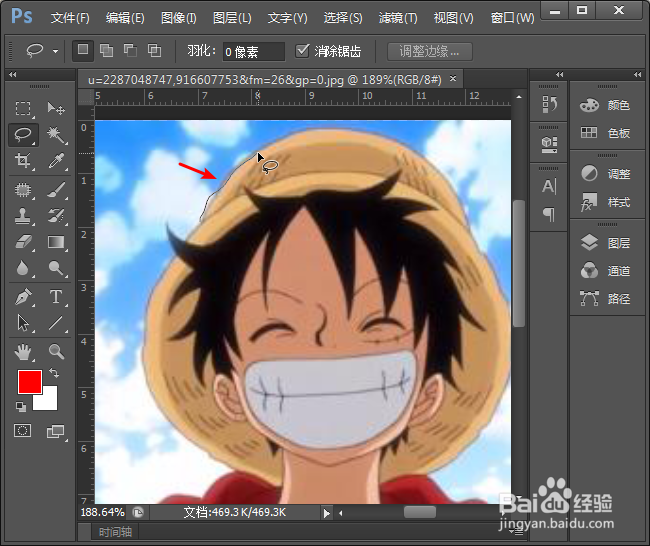Open the 图像(I) menu
Screen dimensions: 650x546
pos(179,18)
